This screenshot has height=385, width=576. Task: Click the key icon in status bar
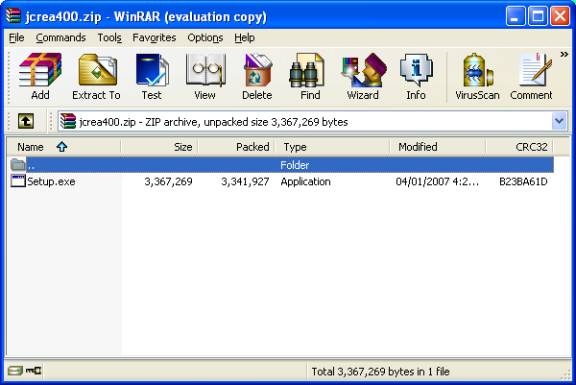[33, 371]
